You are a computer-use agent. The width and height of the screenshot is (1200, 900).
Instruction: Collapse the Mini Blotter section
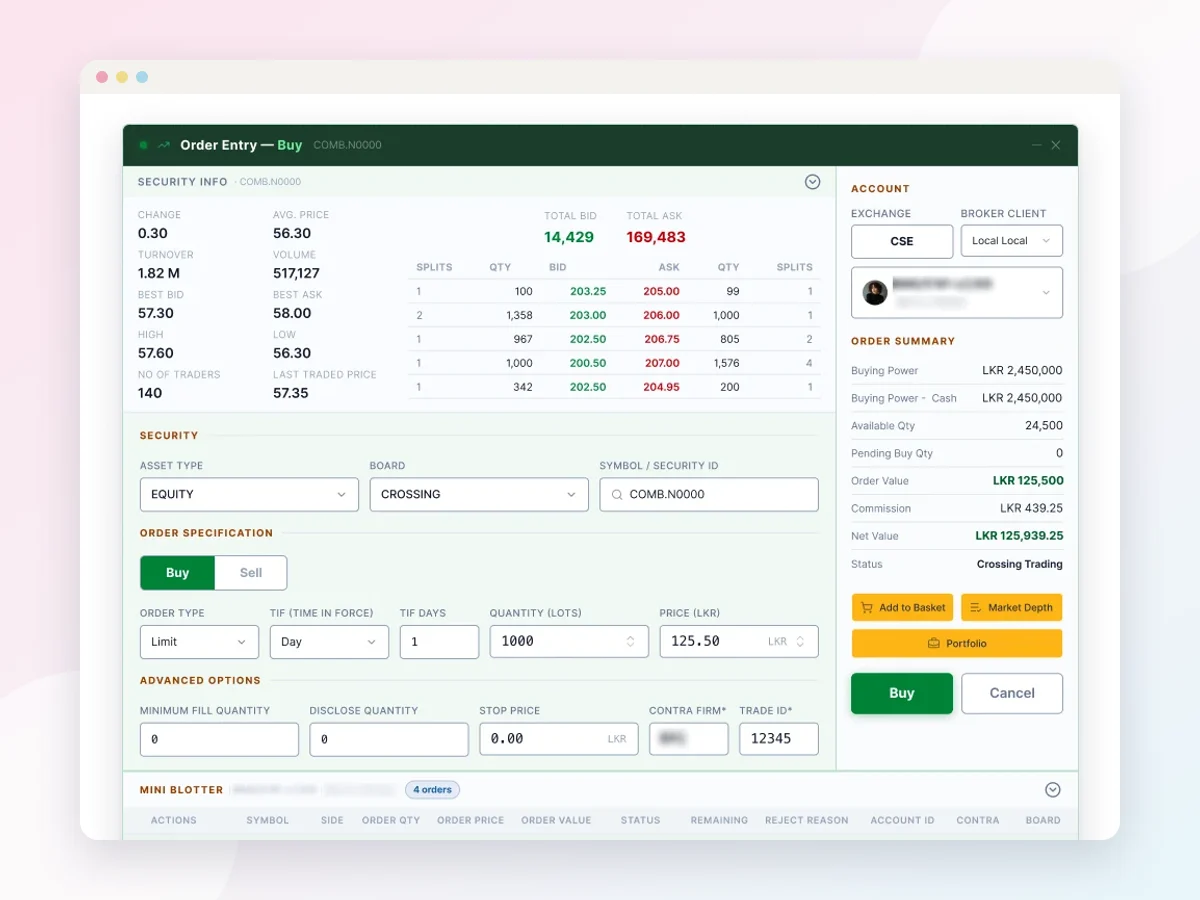pyautogui.click(x=1053, y=790)
